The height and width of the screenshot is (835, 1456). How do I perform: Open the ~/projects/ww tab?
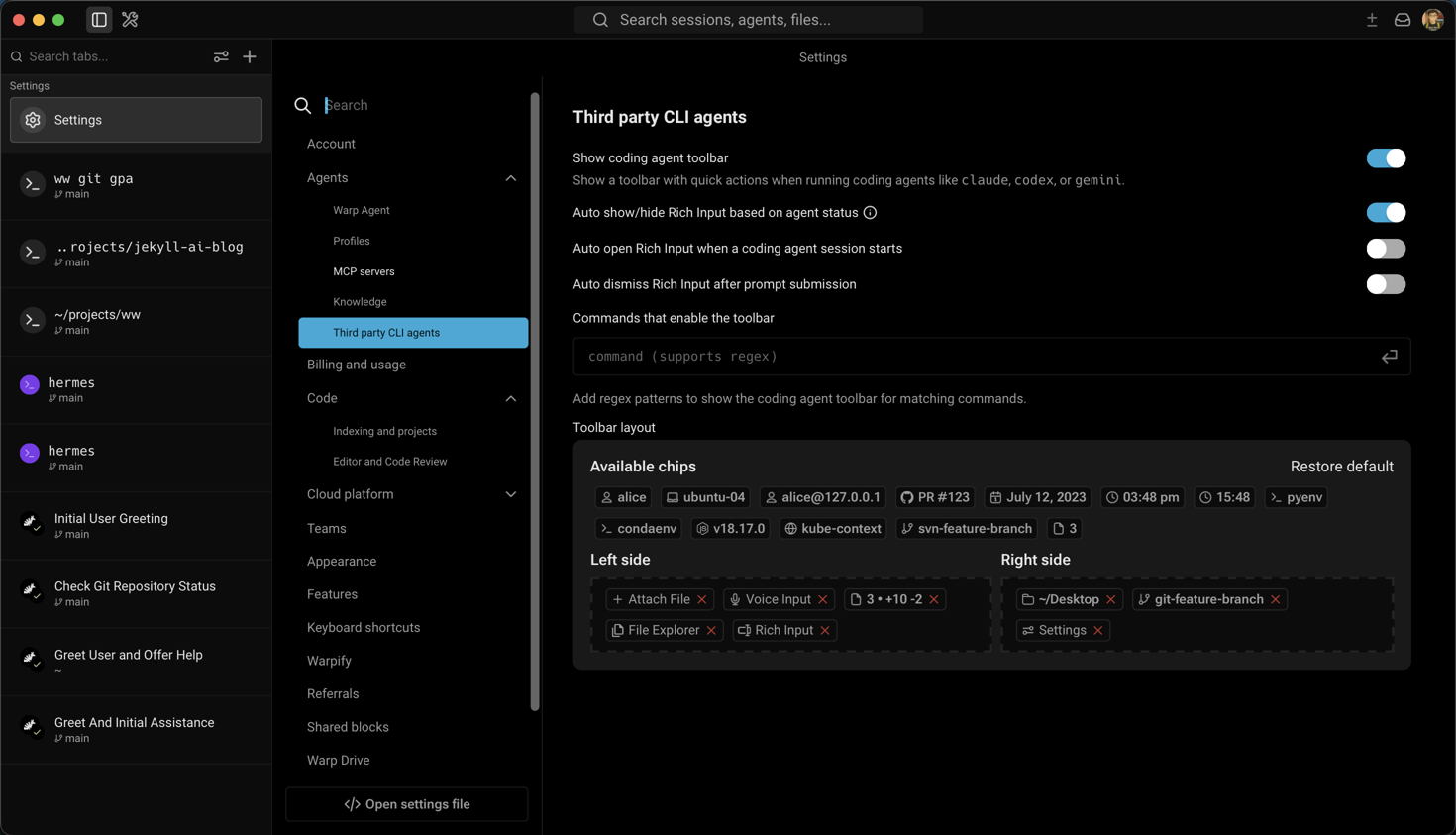(136, 321)
